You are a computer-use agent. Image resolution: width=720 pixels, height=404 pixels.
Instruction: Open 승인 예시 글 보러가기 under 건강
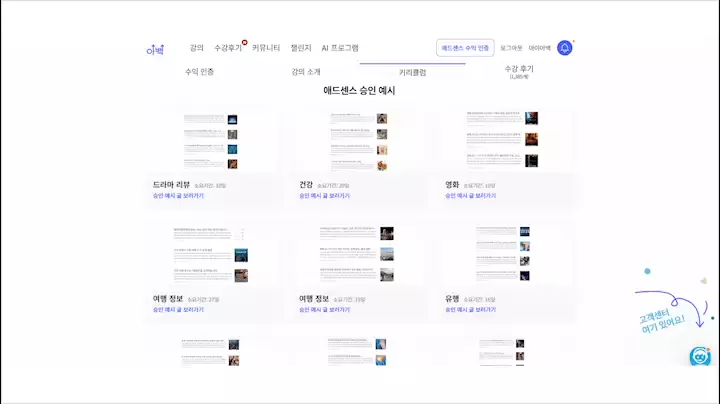tap(324, 197)
